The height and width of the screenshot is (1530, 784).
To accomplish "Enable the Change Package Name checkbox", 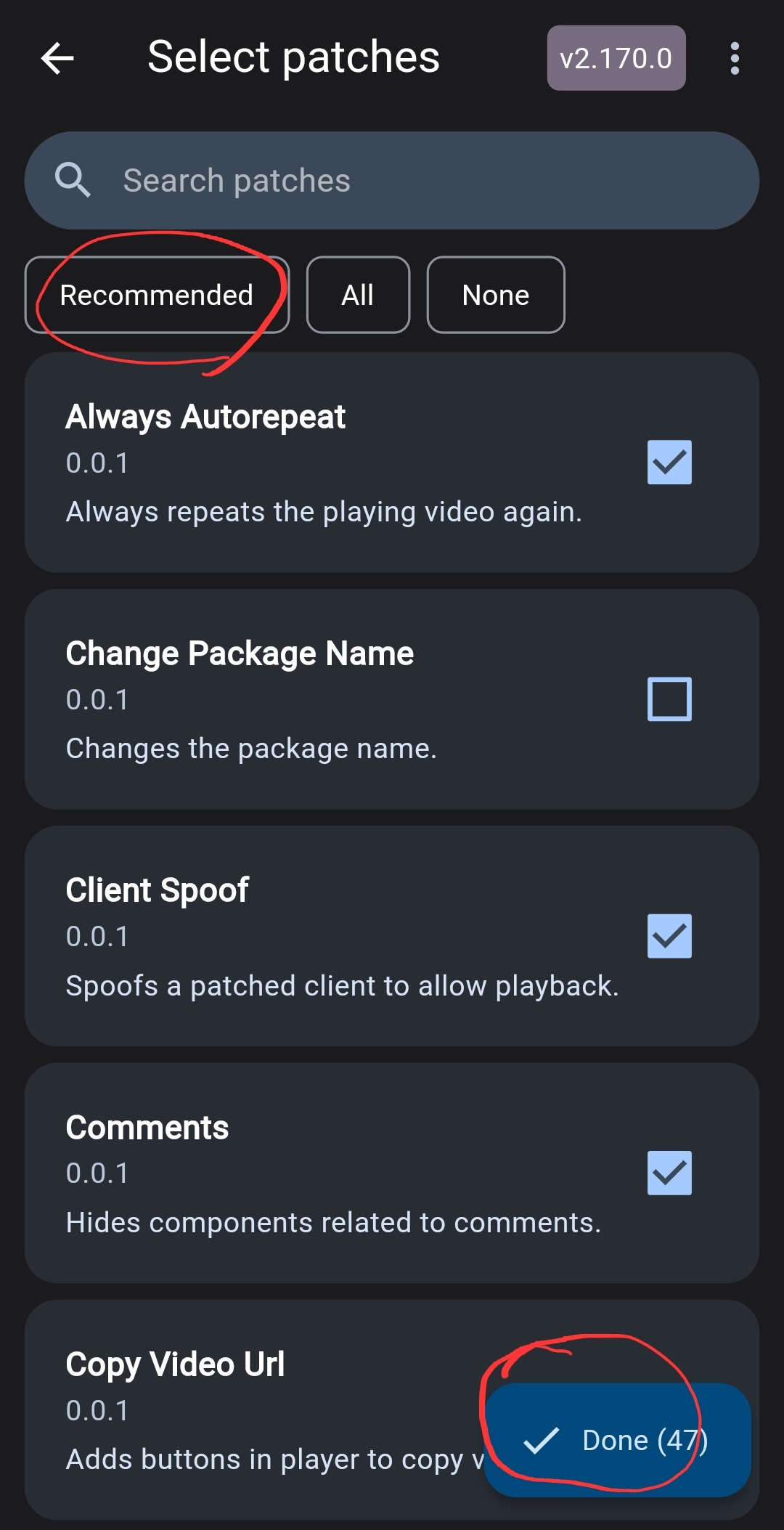I will (x=669, y=699).
